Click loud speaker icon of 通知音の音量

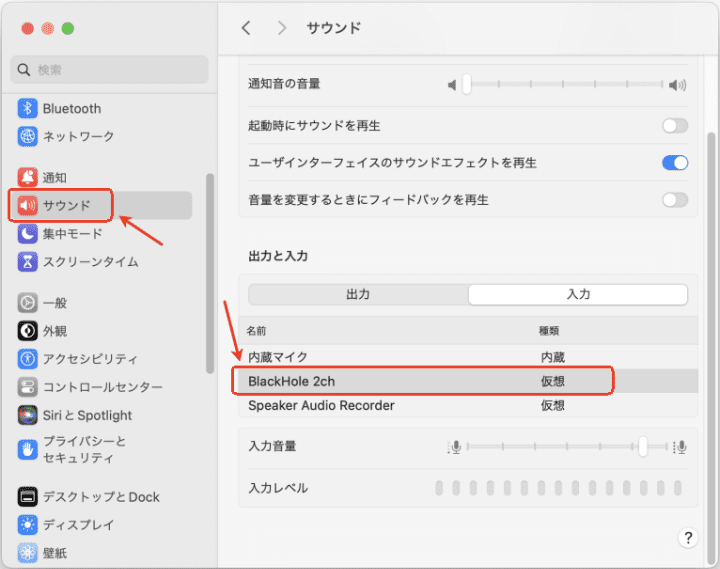click(x=677, y=85)
